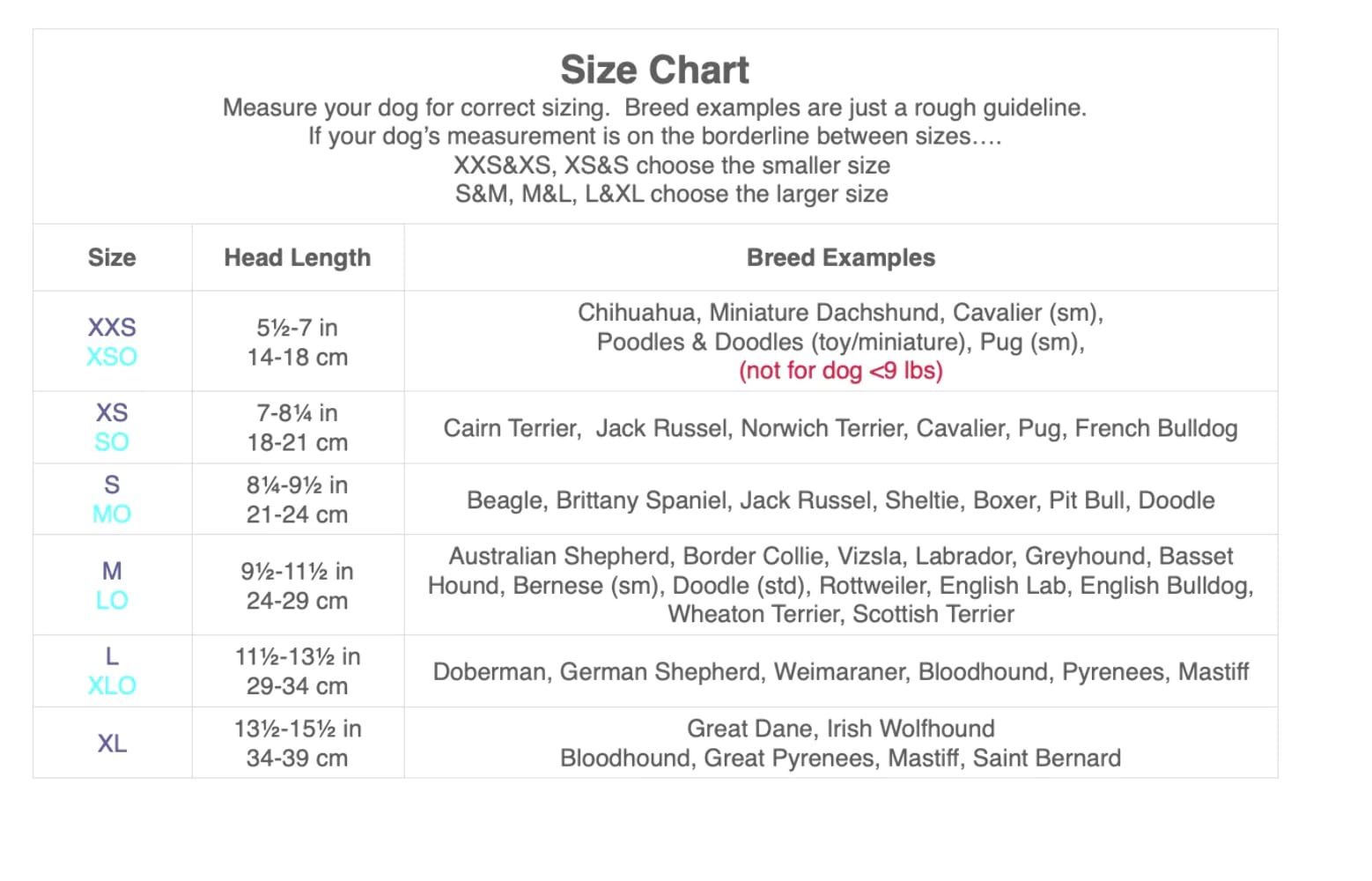Click the Doberman, German Shepherd breed row
This screenshot has height=881, width=1372.
pos(840,672)
